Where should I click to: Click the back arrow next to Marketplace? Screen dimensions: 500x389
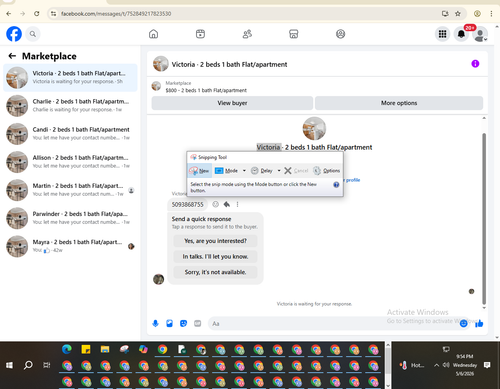[x=12, y=56]
